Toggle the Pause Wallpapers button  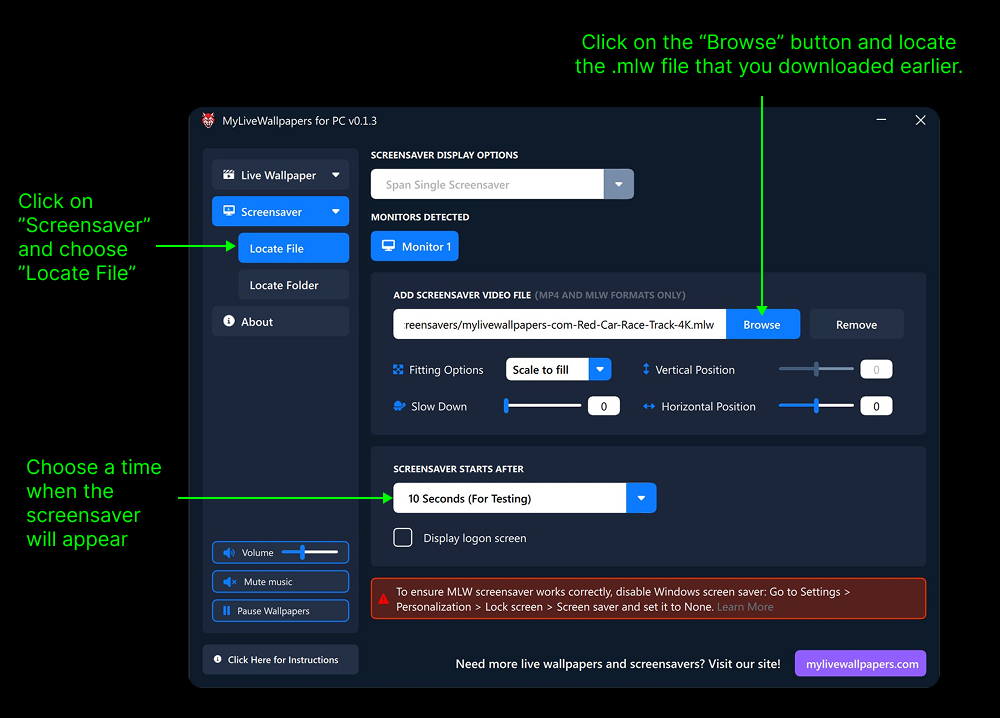pos(280,611)
